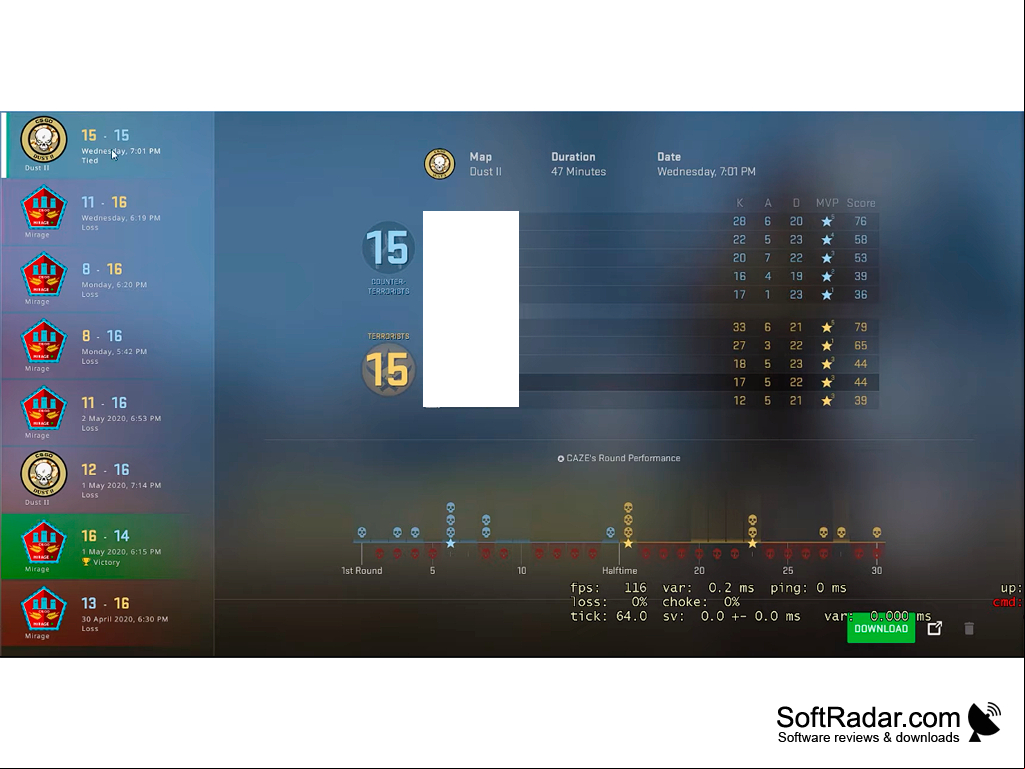
Task: Click the single blue skull above 1st Round
Action: (x=361, y=532)
